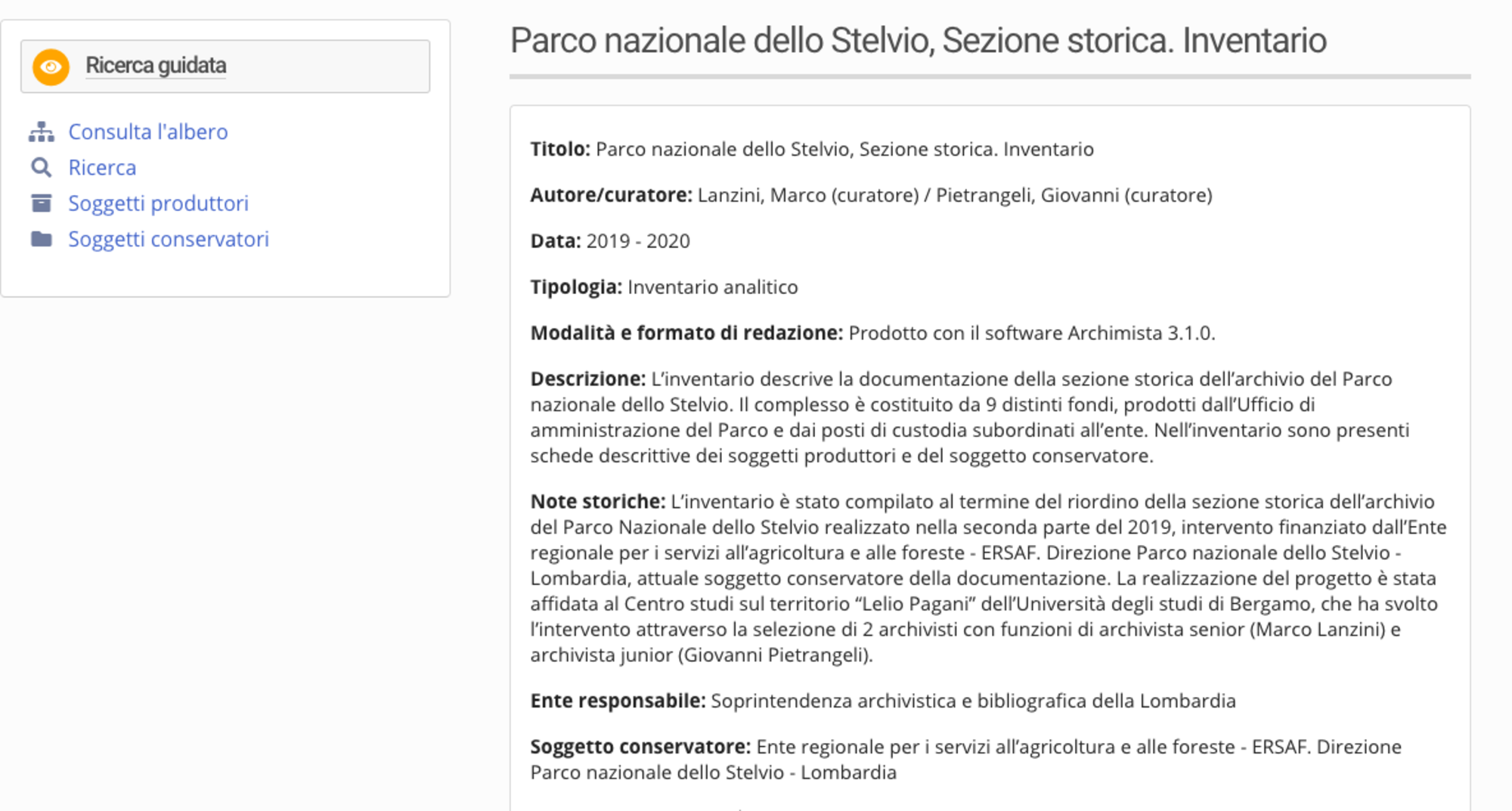Click the folder icon beside Soggetti conservatori
This screenshot has height=811, width=1512.
click(x=42, y=239)
